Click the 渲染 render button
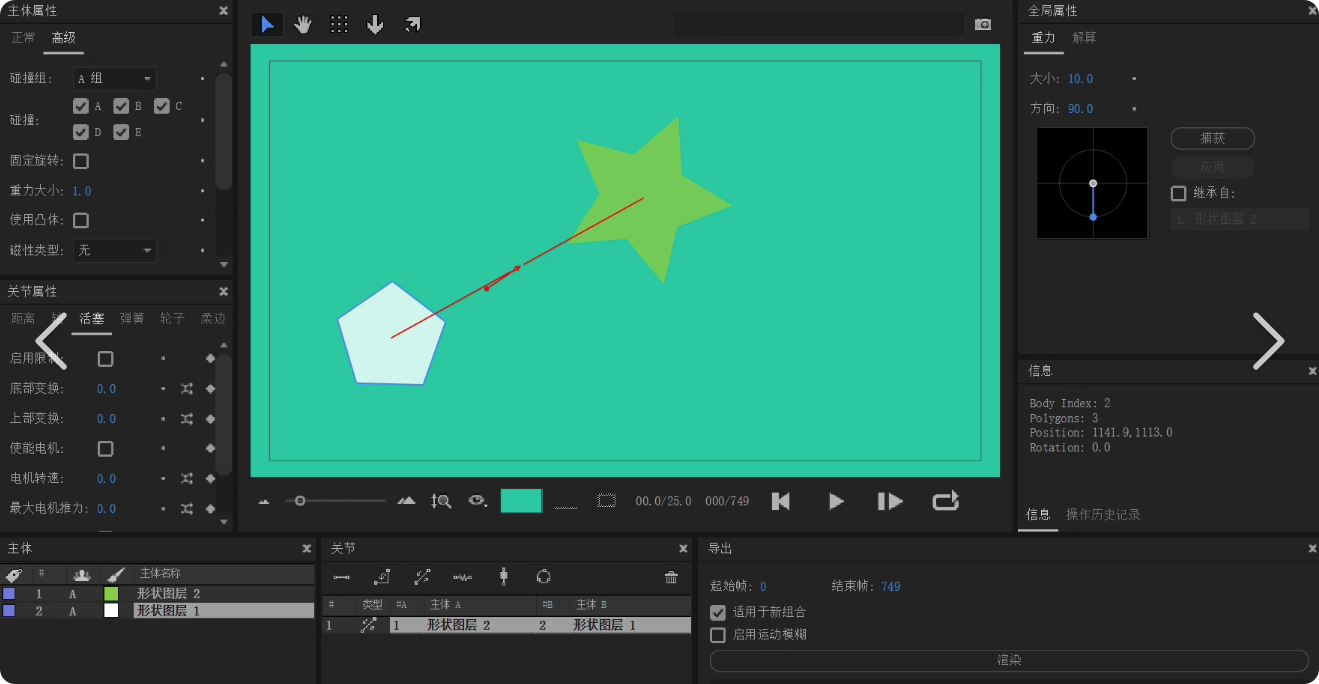Screen dimensions: 1319x684 [x=1009, y=661]
